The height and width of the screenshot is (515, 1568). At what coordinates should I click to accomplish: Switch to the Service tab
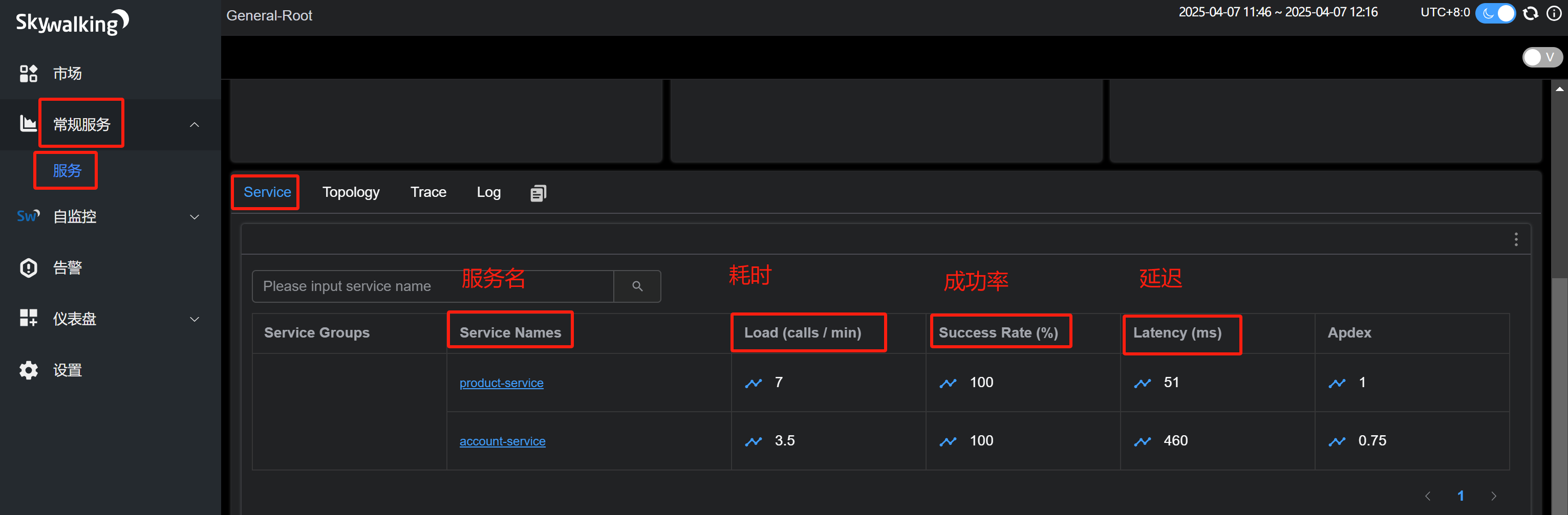[267, 192]
